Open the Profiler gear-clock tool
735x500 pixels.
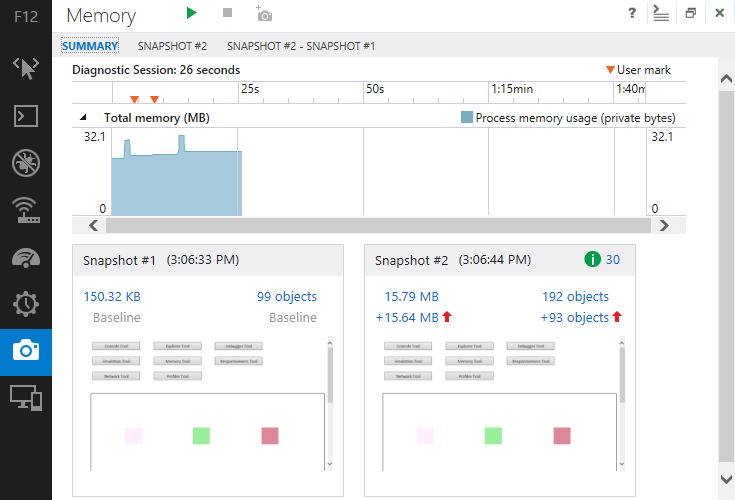[x=26, y=304]
